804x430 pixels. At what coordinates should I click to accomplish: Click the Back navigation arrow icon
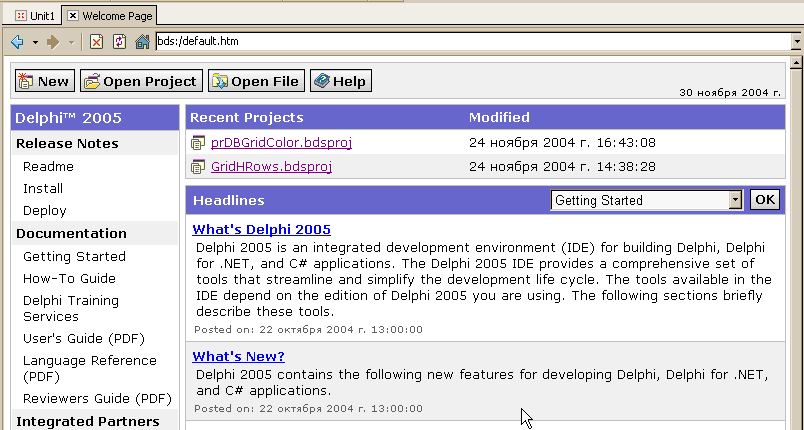(x=17, y=42)
